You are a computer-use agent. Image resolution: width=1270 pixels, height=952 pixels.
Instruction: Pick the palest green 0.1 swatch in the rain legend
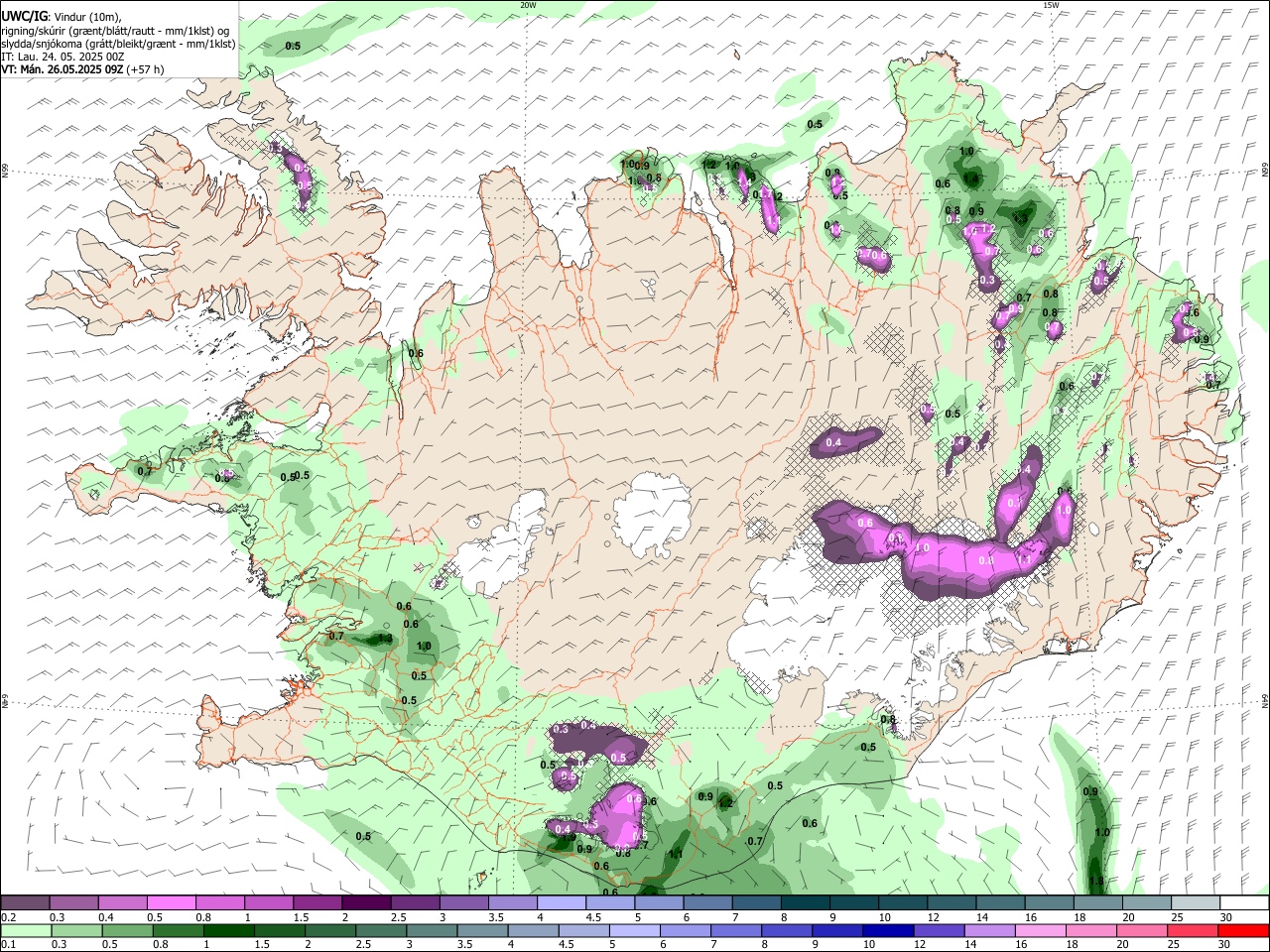[27, 931]
